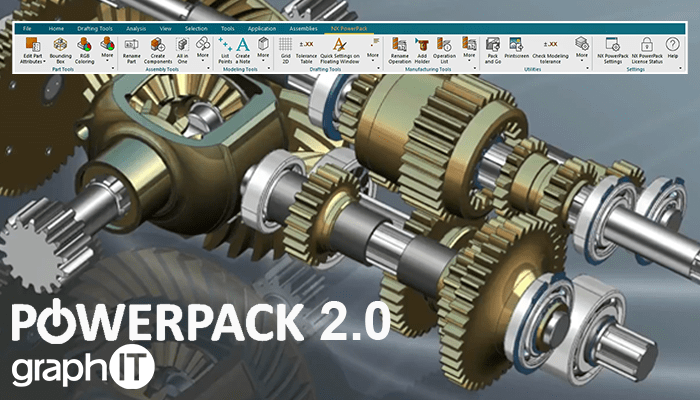
Task: Click the All in One tool
Action: 182,50
